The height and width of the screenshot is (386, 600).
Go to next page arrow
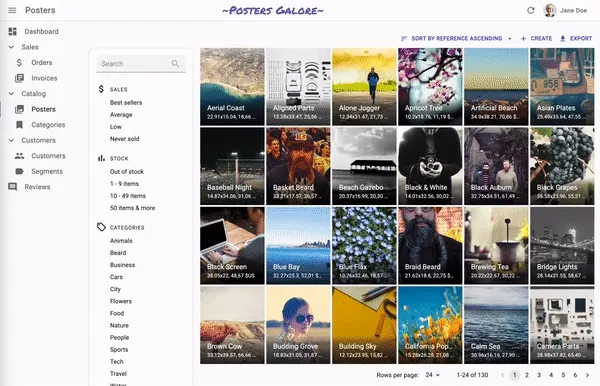coord(587,375)
